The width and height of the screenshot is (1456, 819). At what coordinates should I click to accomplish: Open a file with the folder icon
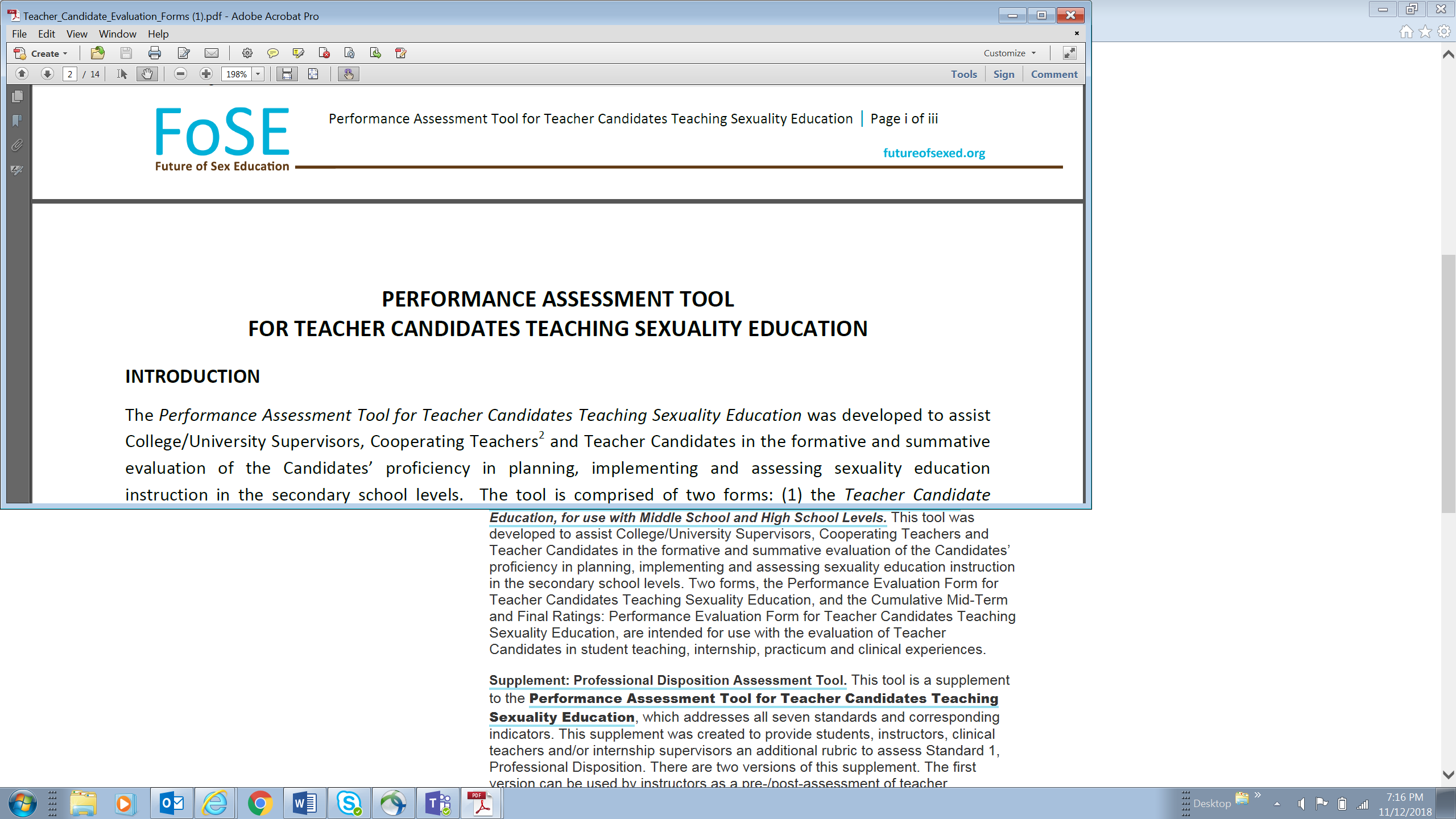click(98, 53)
